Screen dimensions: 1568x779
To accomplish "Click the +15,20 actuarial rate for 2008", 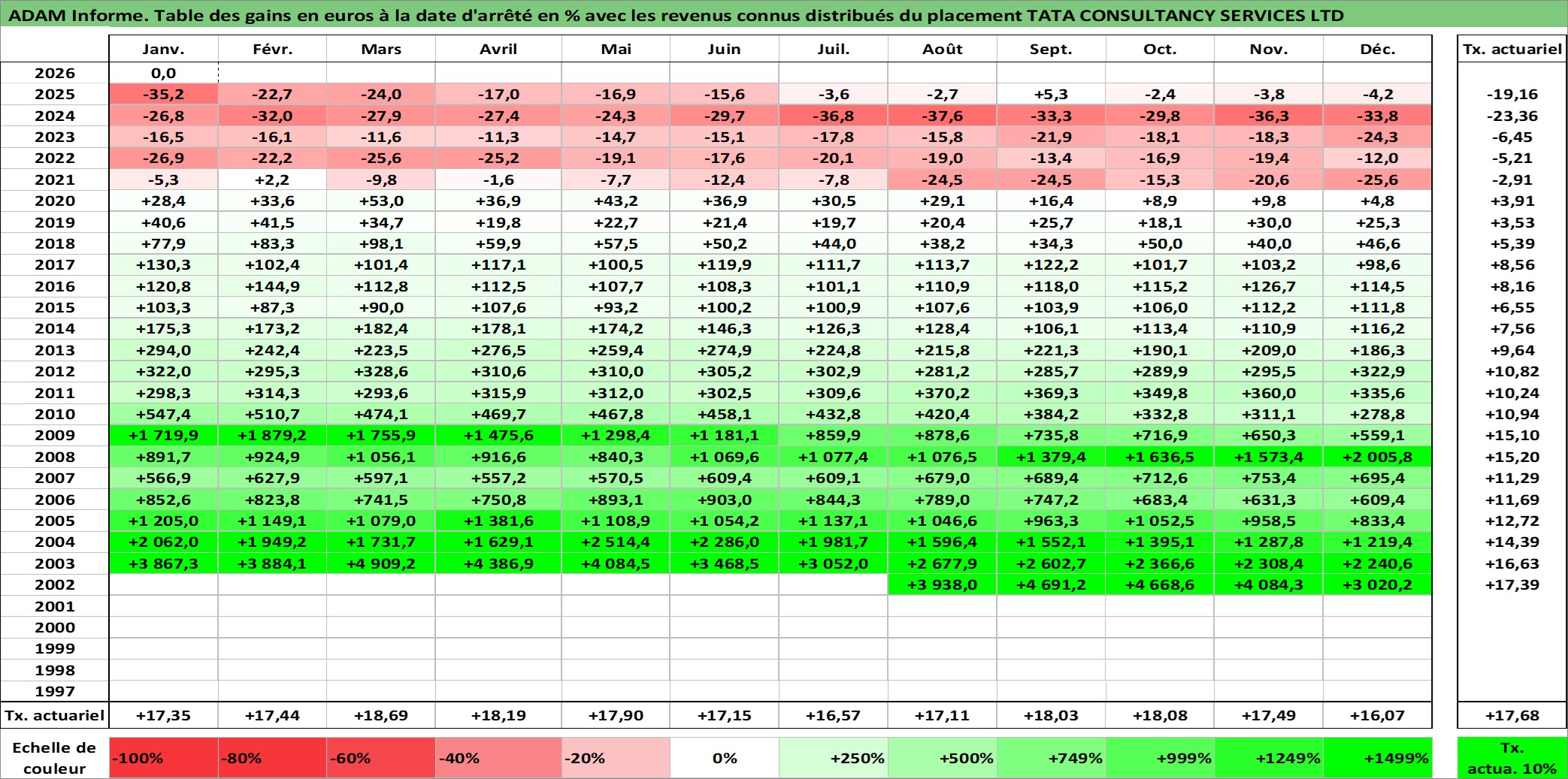I will tap(1512, 457).
